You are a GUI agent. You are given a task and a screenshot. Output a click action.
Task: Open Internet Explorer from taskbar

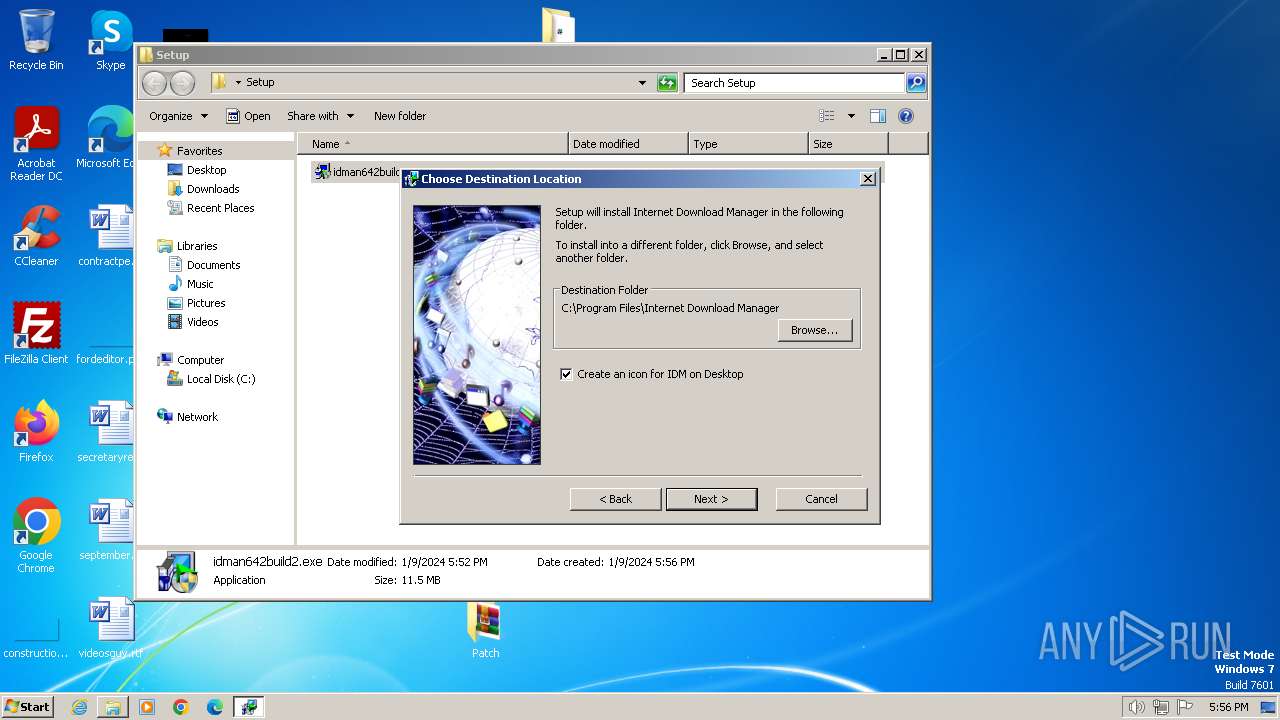pos(79,707)
